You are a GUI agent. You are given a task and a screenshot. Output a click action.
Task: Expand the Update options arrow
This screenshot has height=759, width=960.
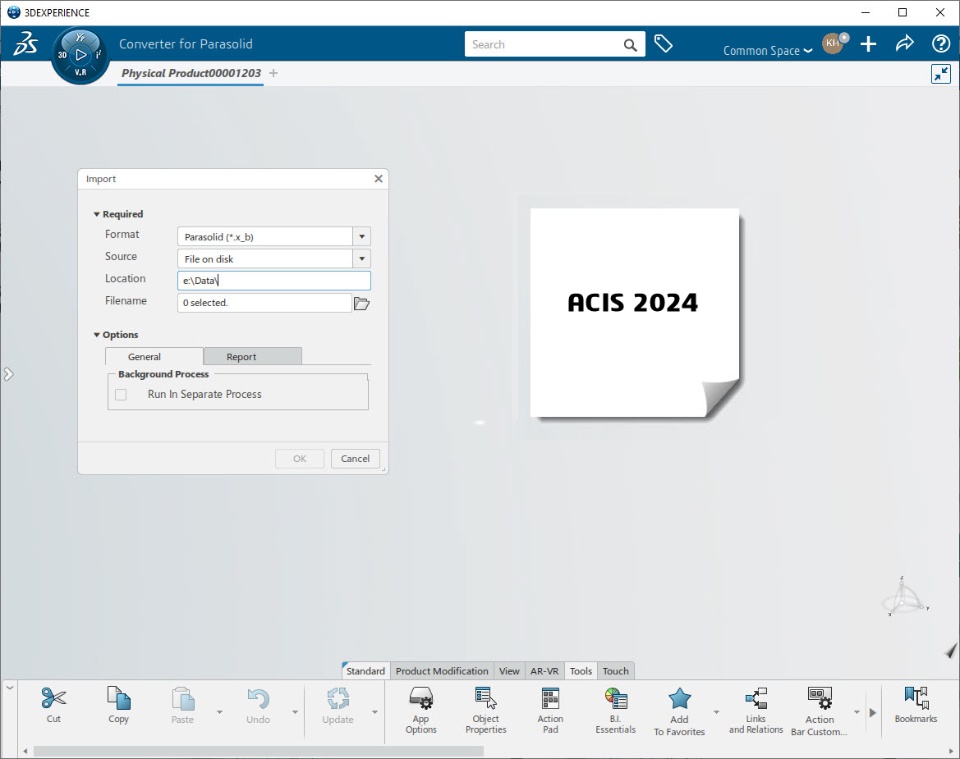(375, 712)
